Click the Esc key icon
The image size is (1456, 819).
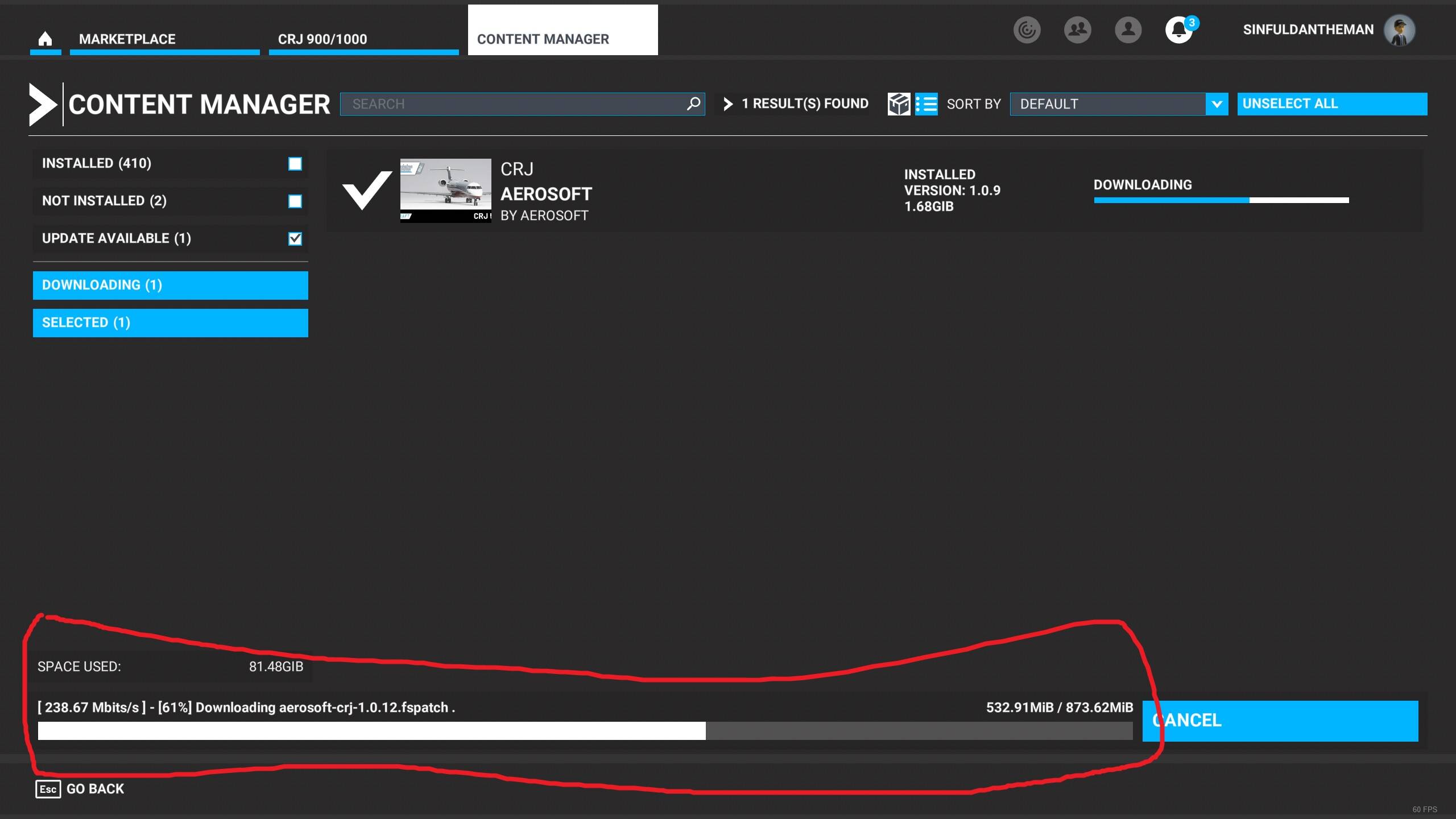click(x=48, y=789)
